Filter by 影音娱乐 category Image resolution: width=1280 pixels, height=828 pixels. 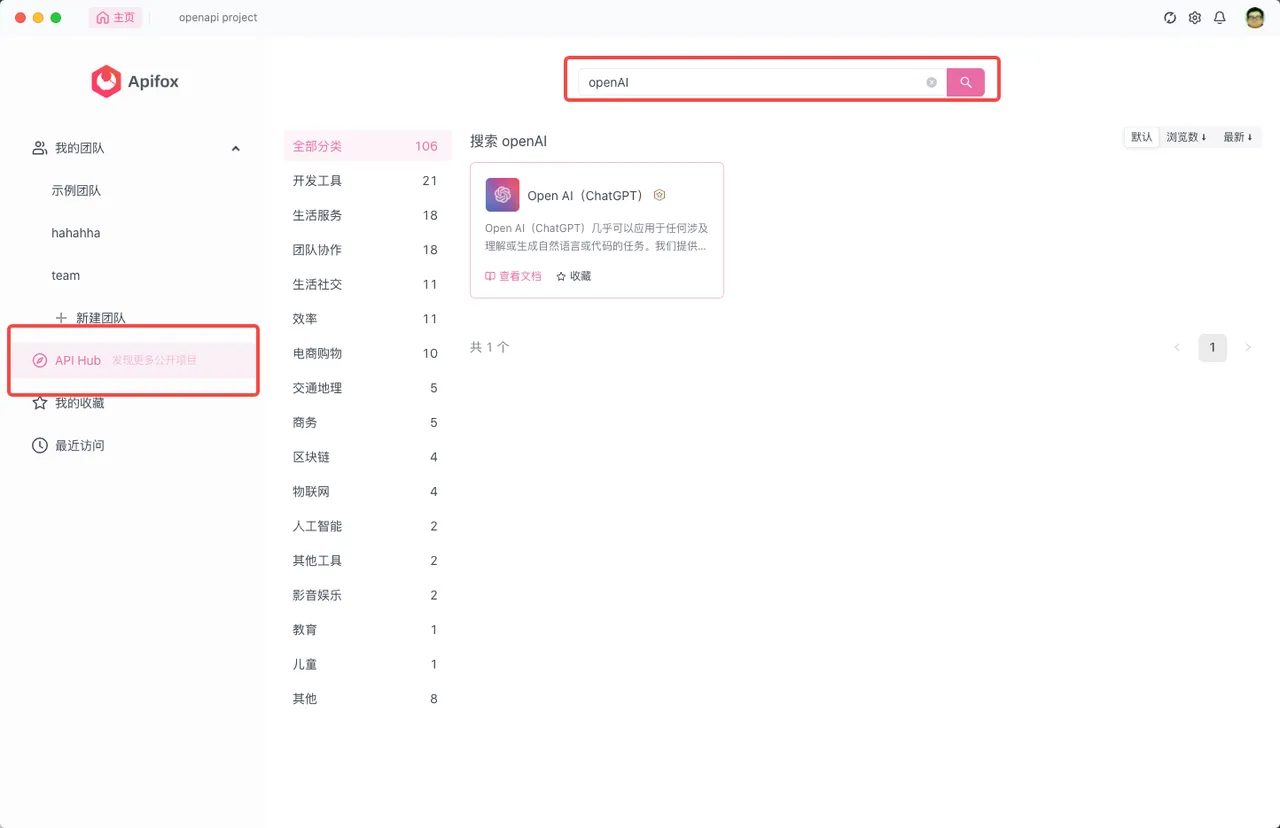367,595
